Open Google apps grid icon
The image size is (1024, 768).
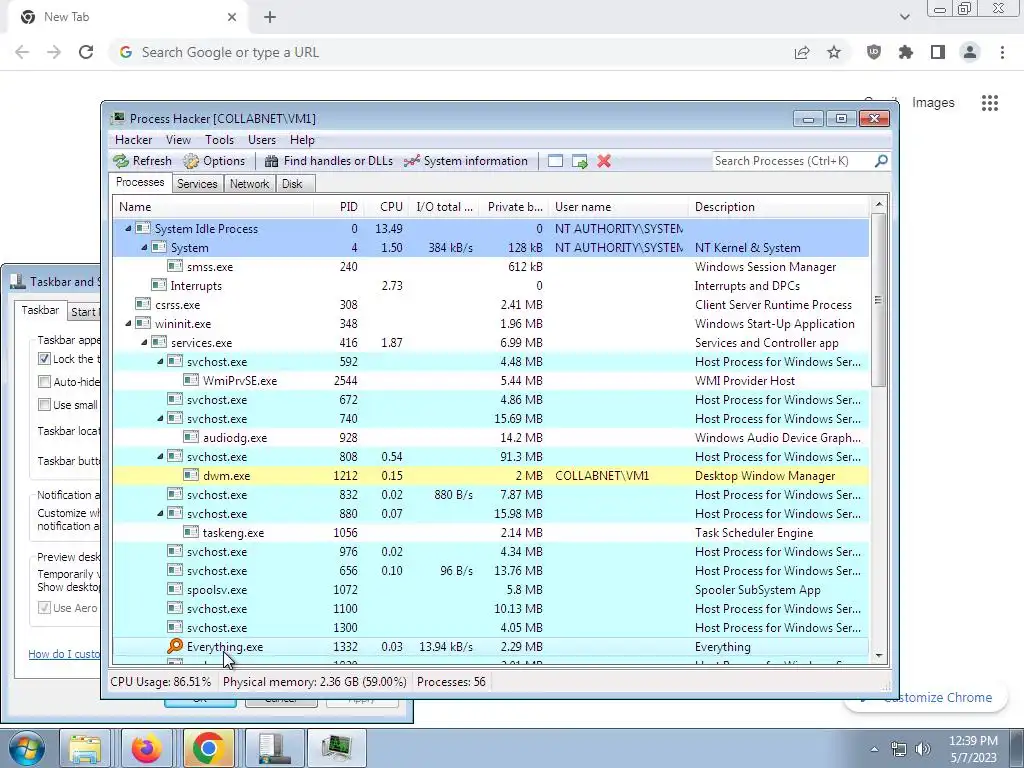(990, 103)
